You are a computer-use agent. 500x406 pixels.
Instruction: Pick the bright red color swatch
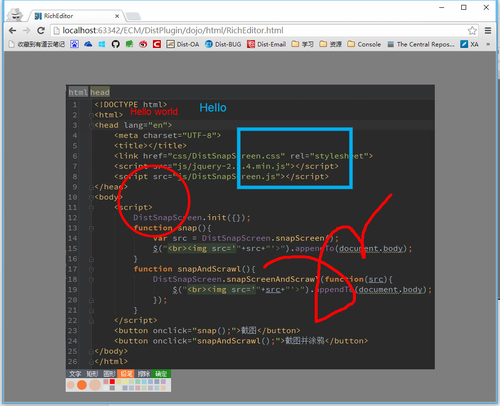point(112,382)
